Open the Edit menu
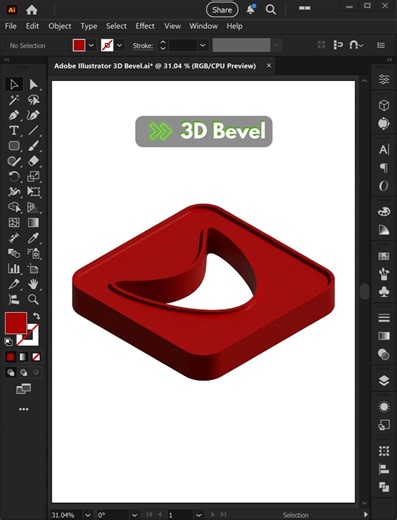 (x=32, y=26)
